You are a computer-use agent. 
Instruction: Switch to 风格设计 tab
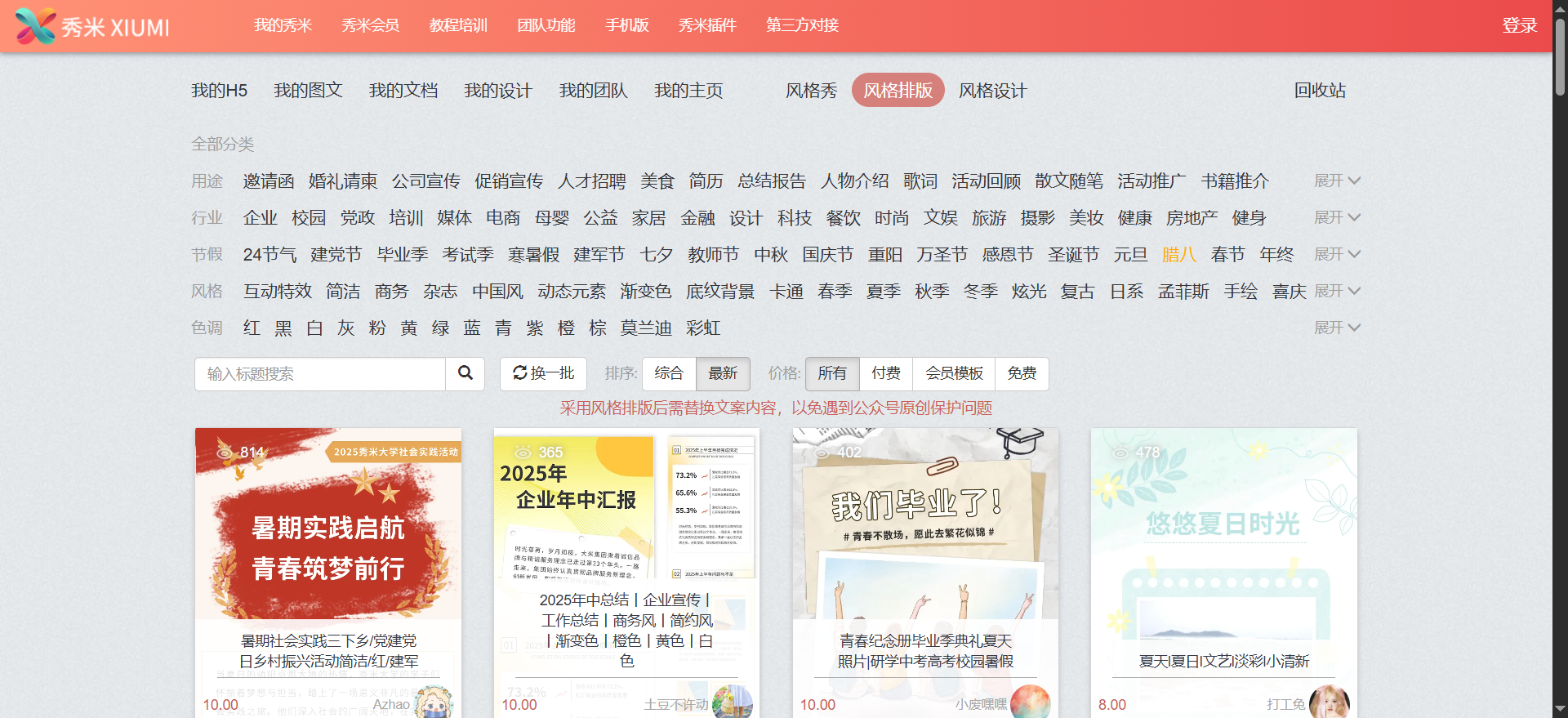point(992,90)
